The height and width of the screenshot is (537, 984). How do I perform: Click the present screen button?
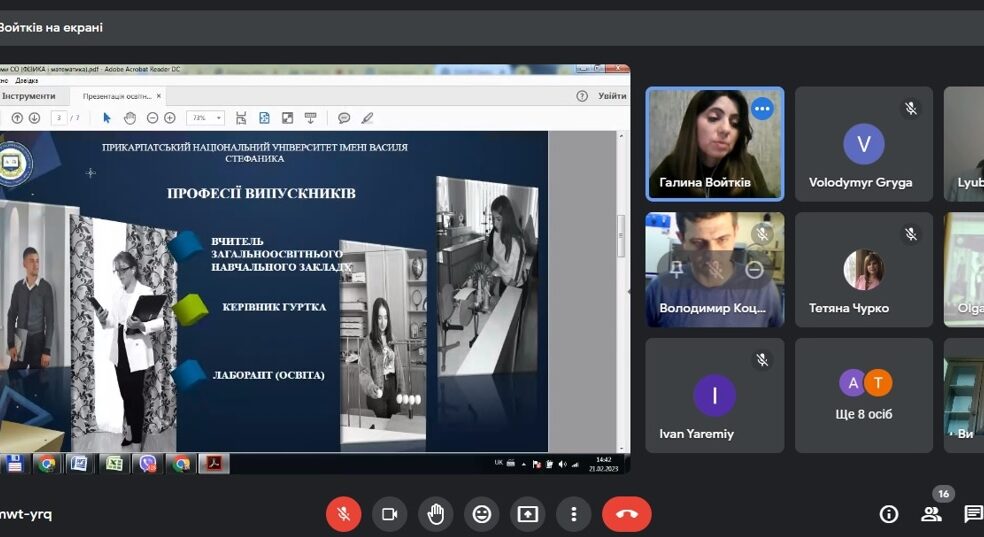tap(527, 514)
